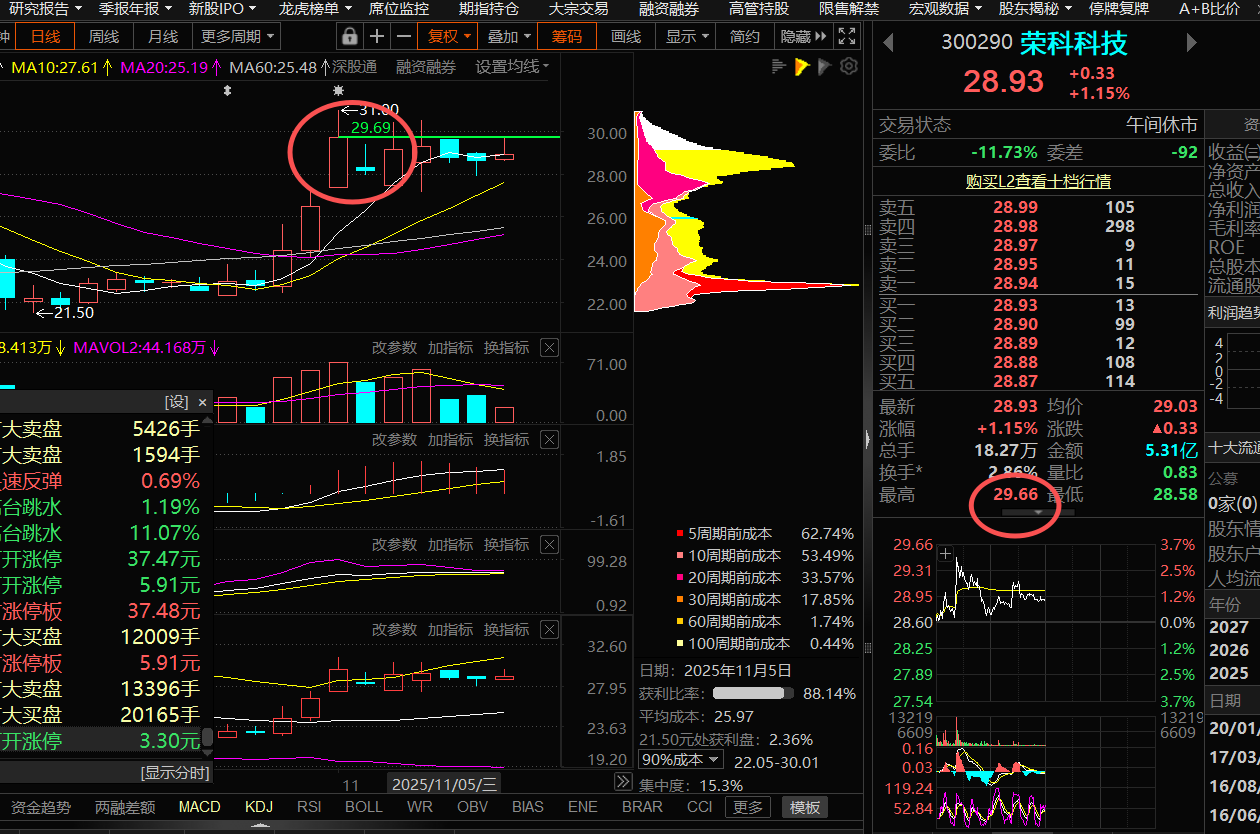Enter fullscreen chart mode
Viewport: 1260px width, 834px height.
click(846, 36)
